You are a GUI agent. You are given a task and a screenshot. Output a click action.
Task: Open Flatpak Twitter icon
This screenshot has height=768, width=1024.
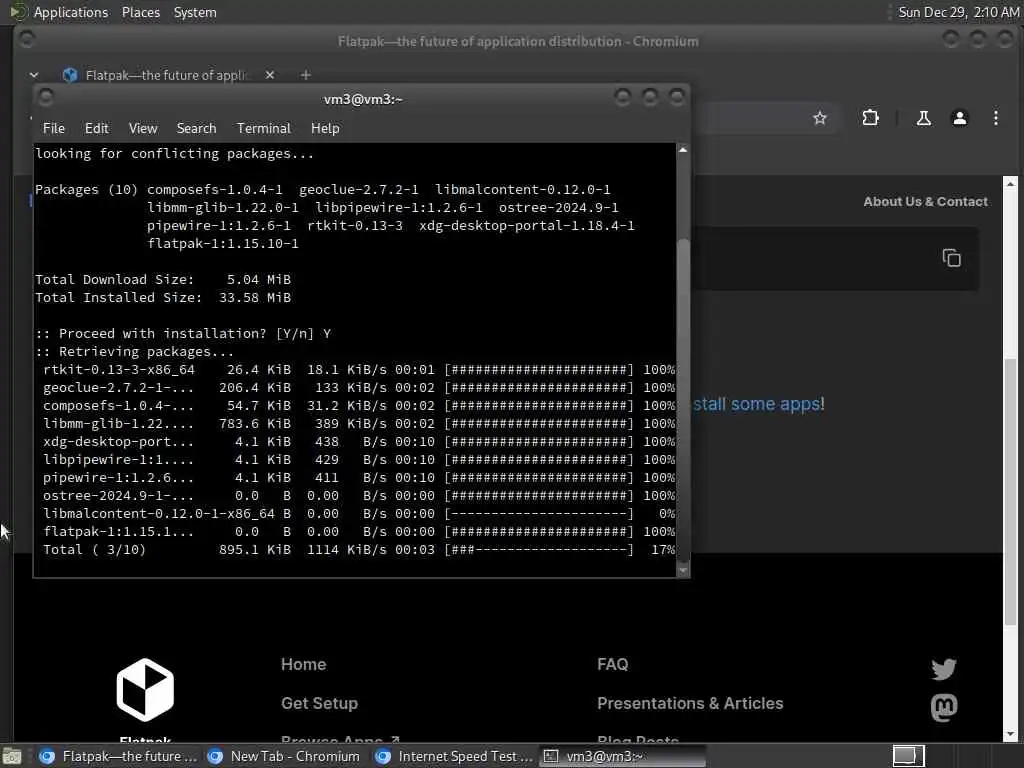coord(944,669)
